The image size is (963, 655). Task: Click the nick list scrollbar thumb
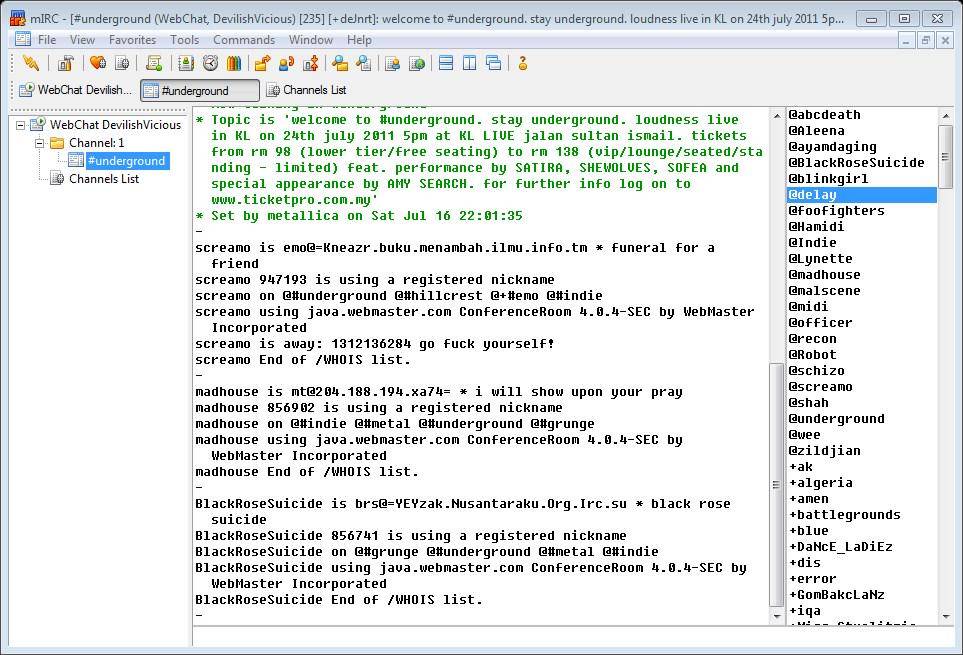point(946,157)
